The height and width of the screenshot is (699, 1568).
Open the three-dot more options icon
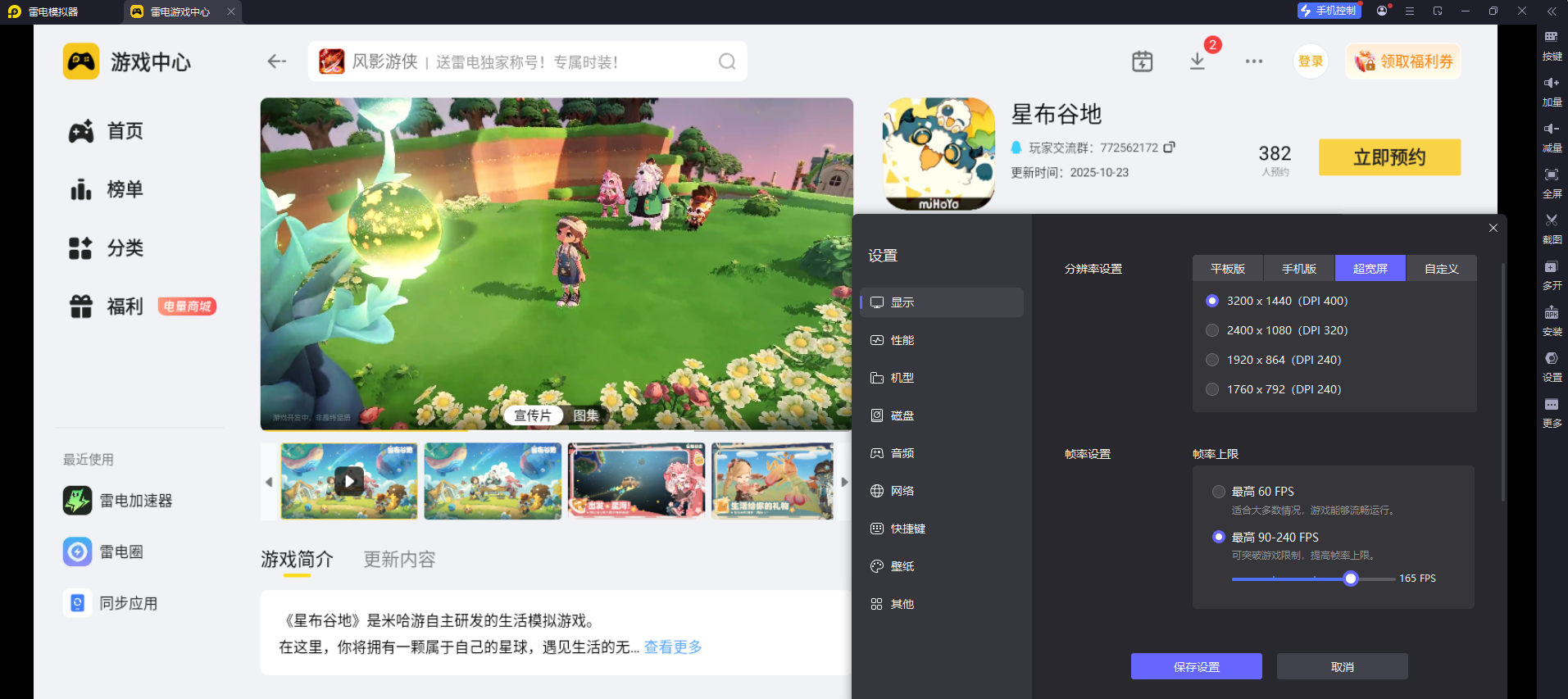coord(1254,61)
